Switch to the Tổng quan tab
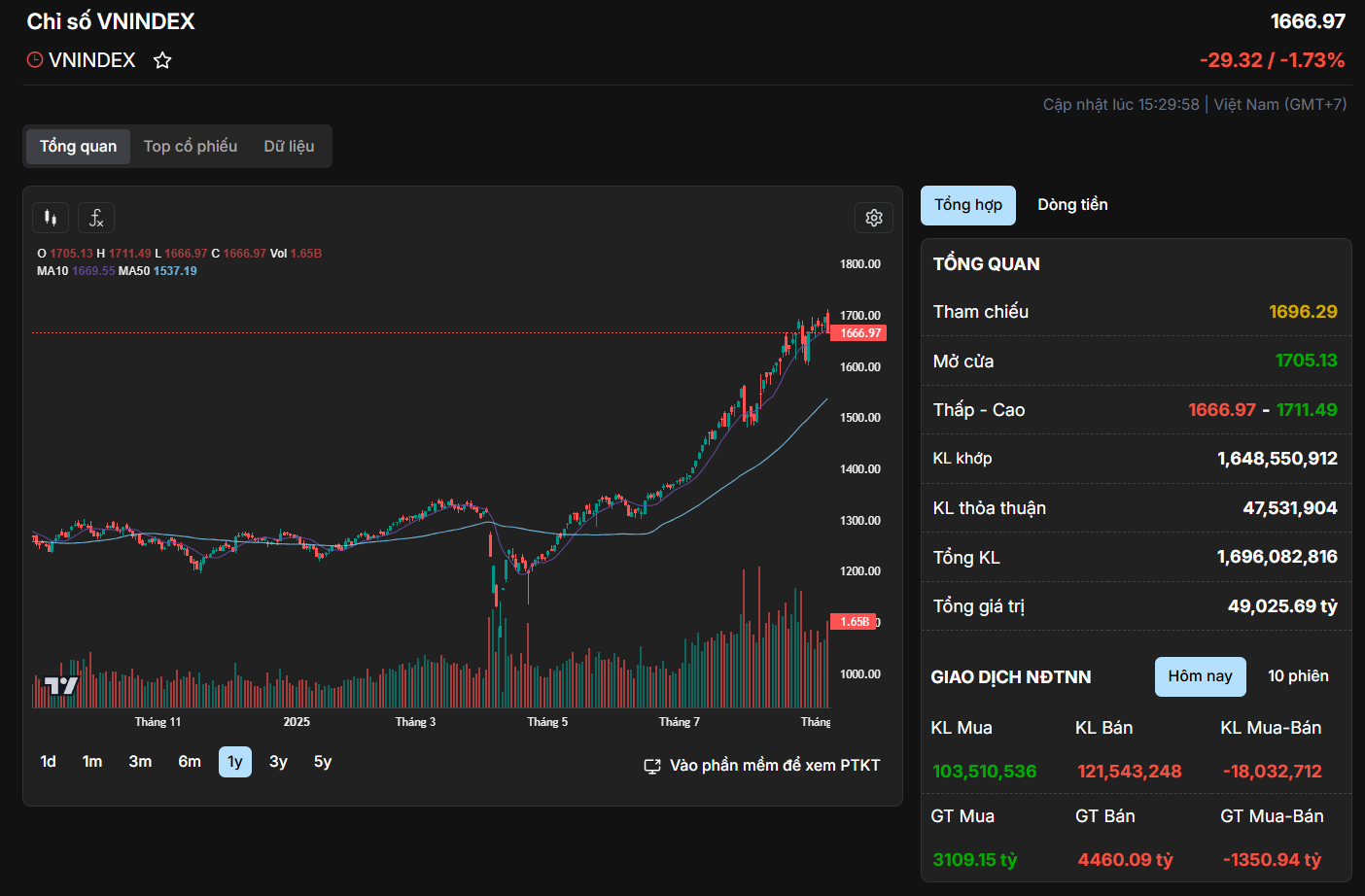The image size is (1365, 896). [x=78, y=146]
